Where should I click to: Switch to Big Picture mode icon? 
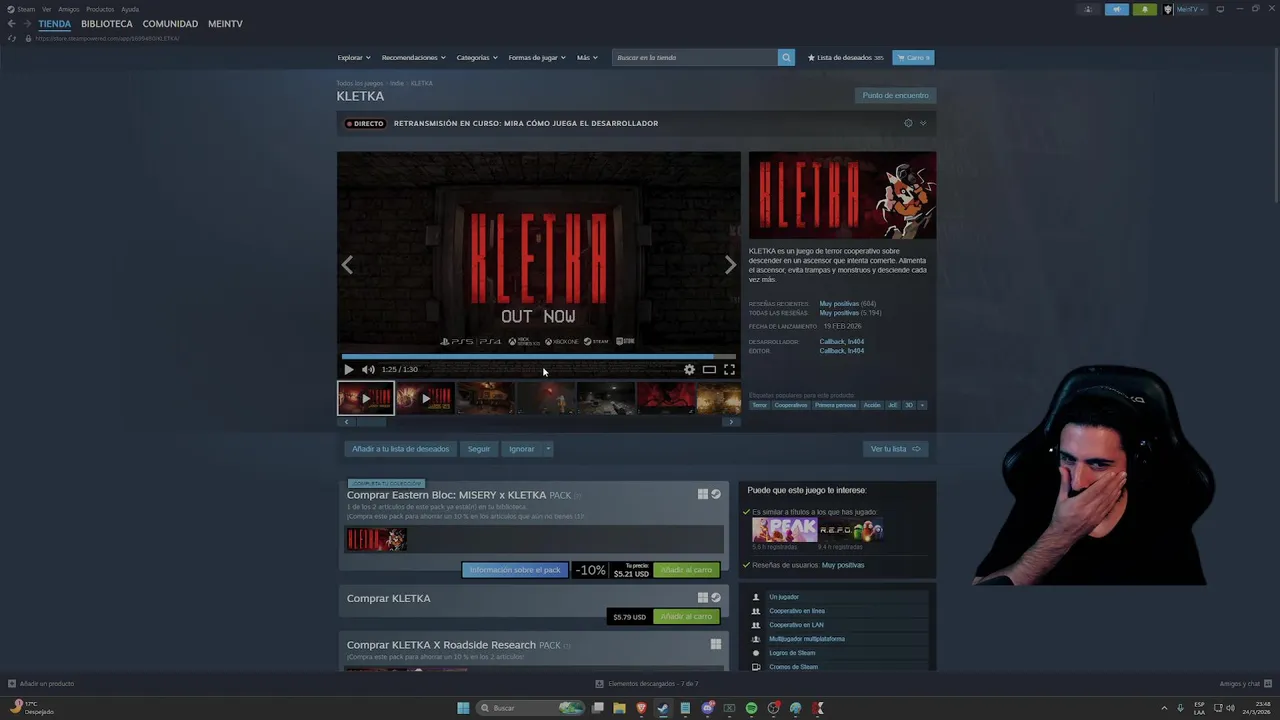click(x=1220, y=9)
